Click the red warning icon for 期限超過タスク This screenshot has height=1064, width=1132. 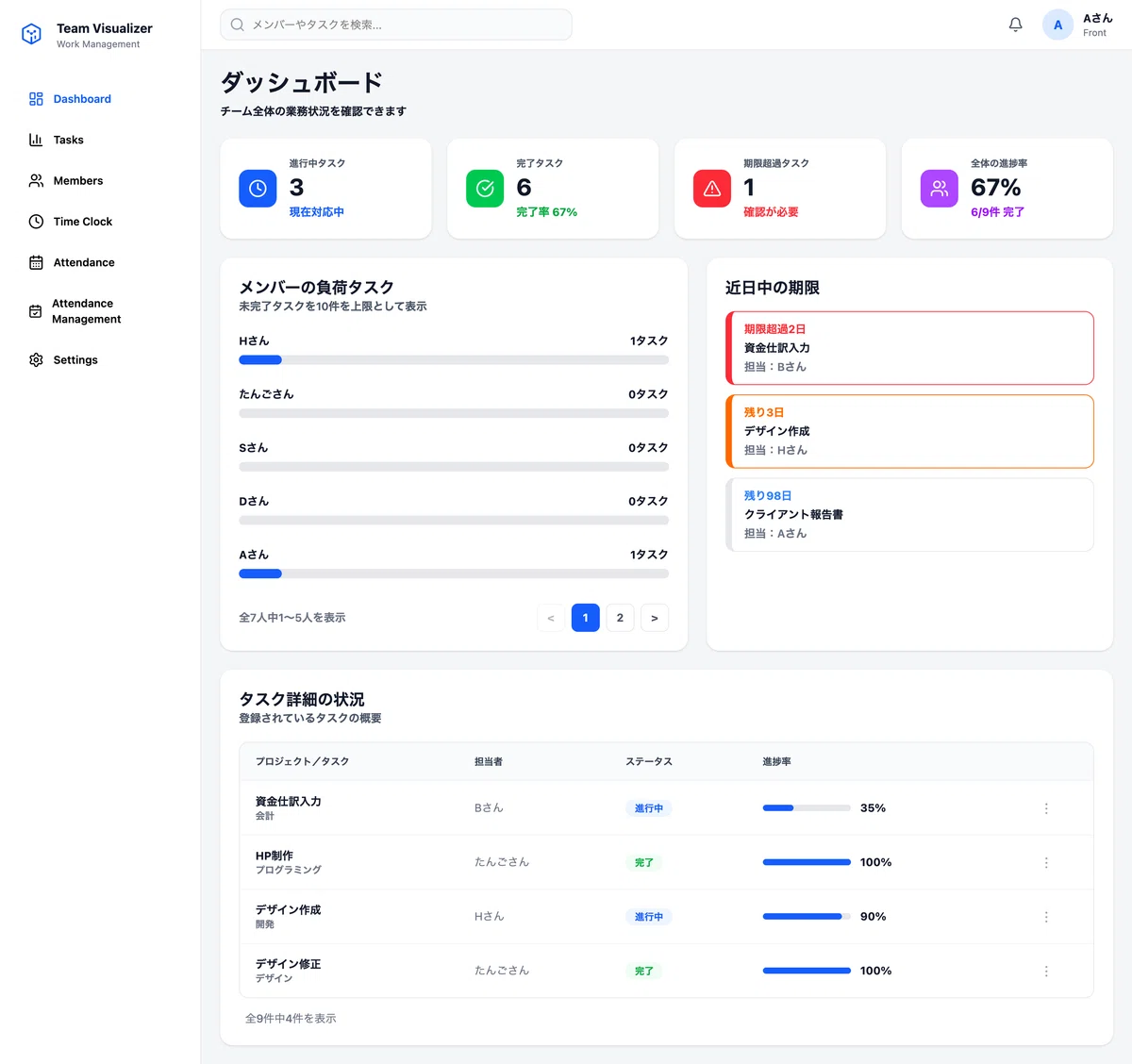(x=712, y=189)
